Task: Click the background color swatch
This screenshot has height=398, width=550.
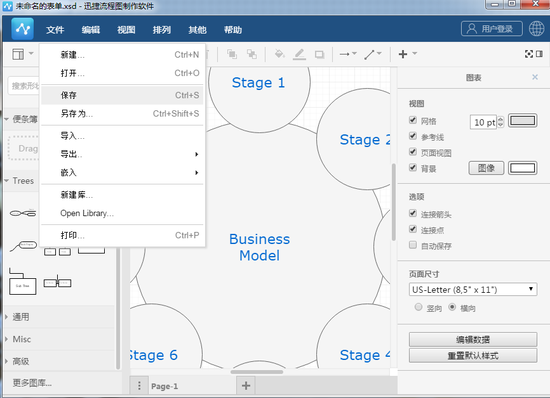Action: click(523, 168)
